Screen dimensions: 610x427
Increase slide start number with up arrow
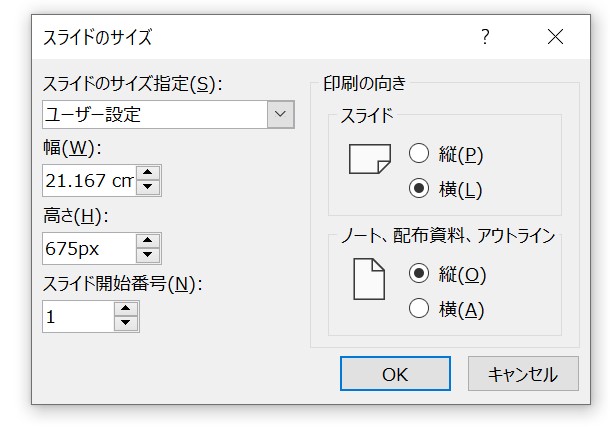[126, 309]
